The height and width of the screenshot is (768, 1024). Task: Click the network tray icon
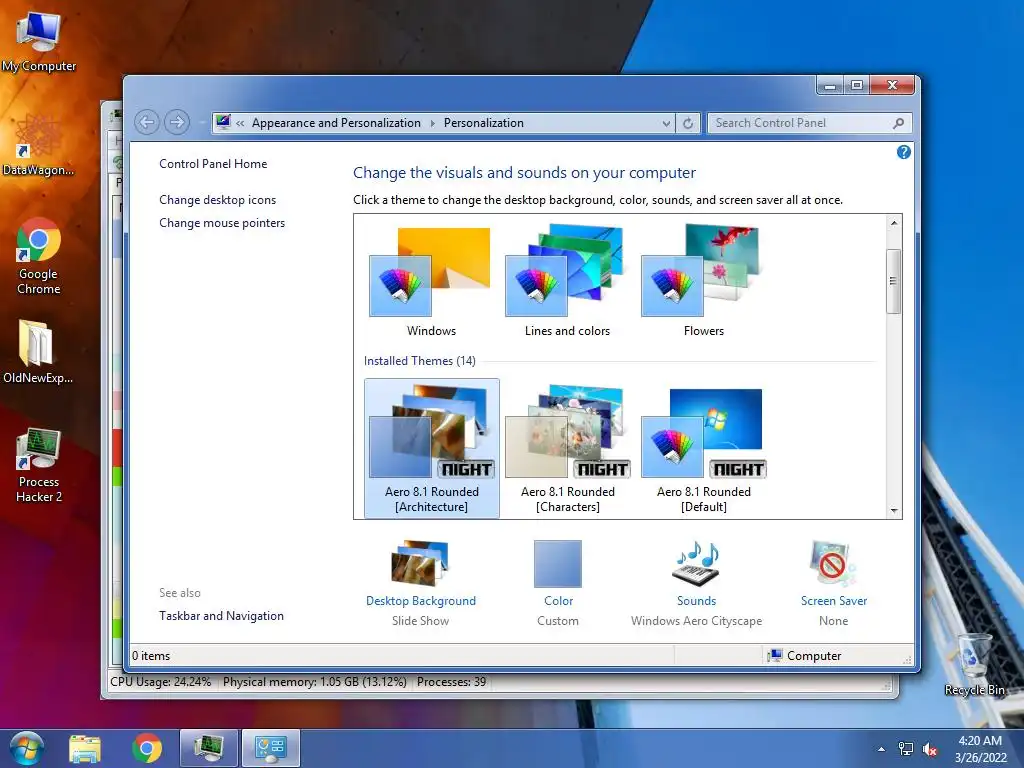click(906, 749)
